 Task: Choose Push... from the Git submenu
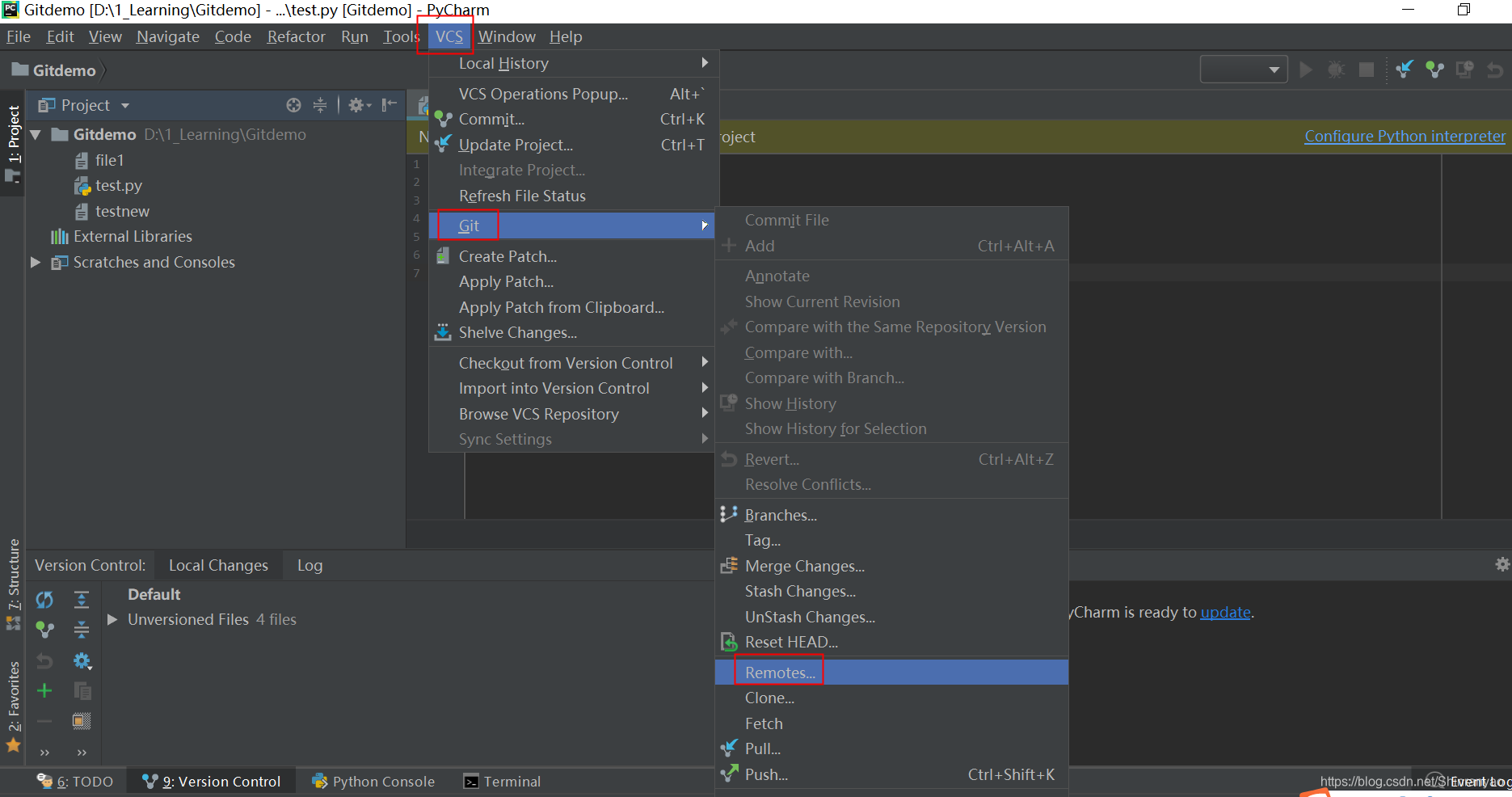click(892, 774)
